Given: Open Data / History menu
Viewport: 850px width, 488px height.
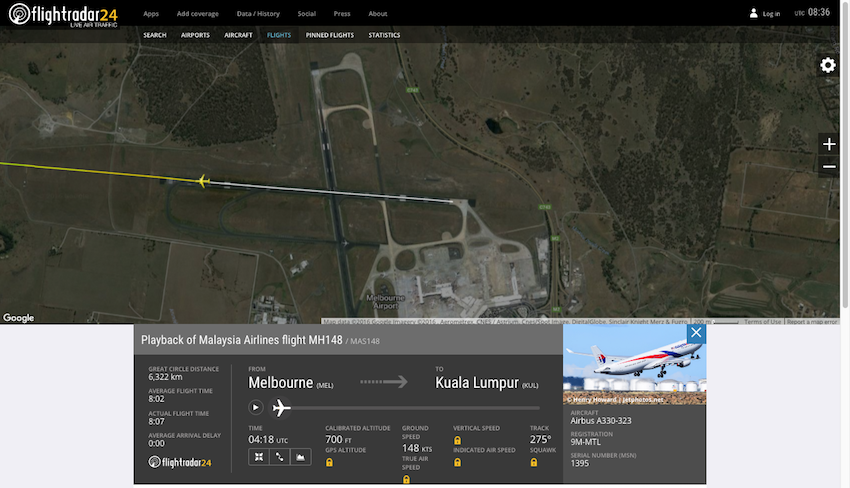Looking at the screenshot, I should 258,14.
